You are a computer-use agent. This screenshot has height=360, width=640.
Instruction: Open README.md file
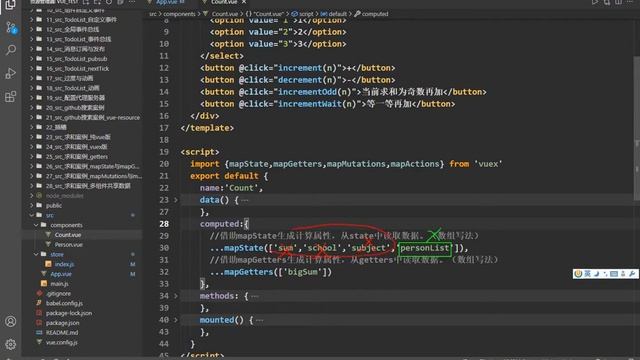tap(62, 333)
